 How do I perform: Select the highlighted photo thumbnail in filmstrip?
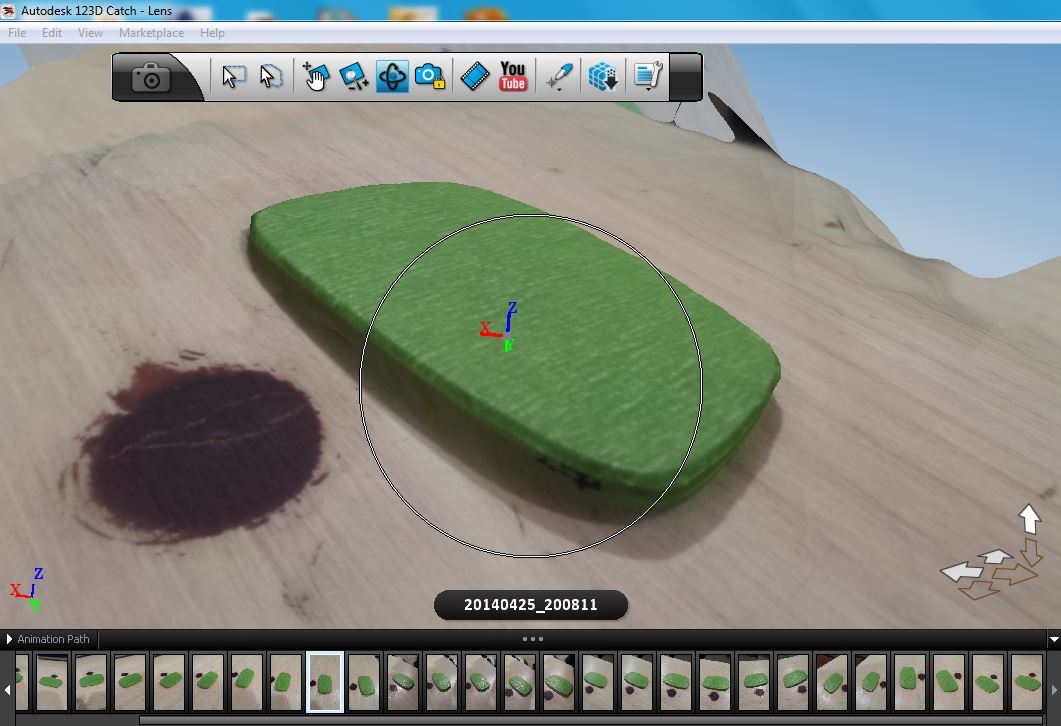(325, 682)
